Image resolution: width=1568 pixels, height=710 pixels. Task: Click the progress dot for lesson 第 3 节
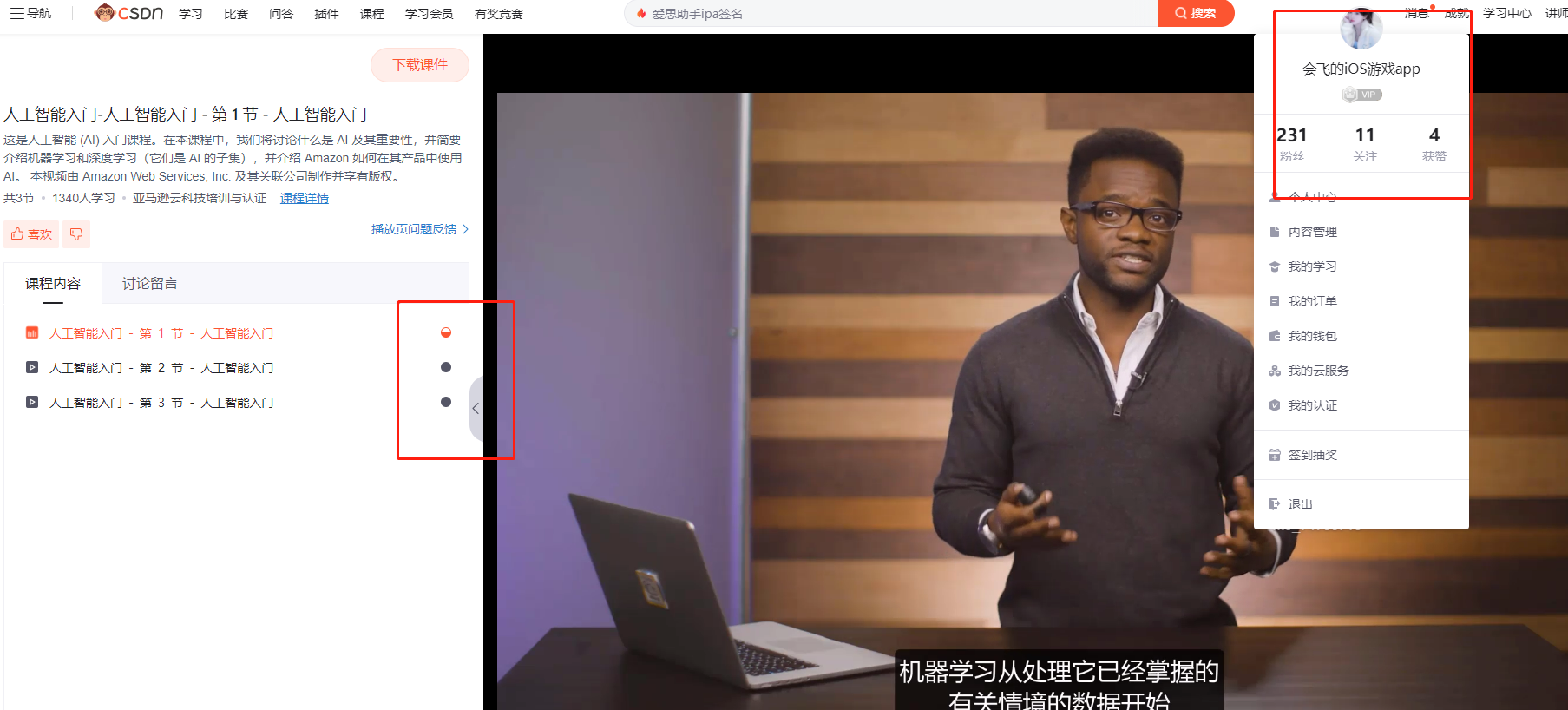point(446,402)
